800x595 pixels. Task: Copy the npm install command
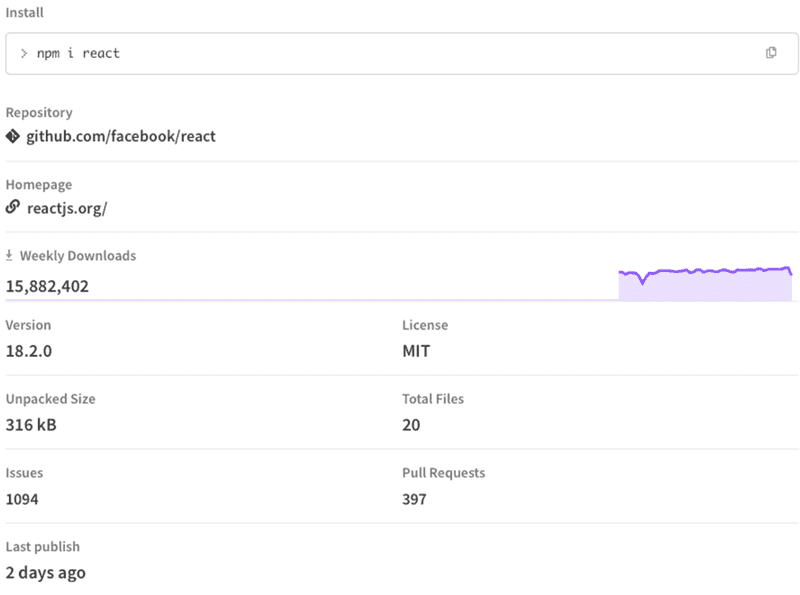tap(770, 53)
